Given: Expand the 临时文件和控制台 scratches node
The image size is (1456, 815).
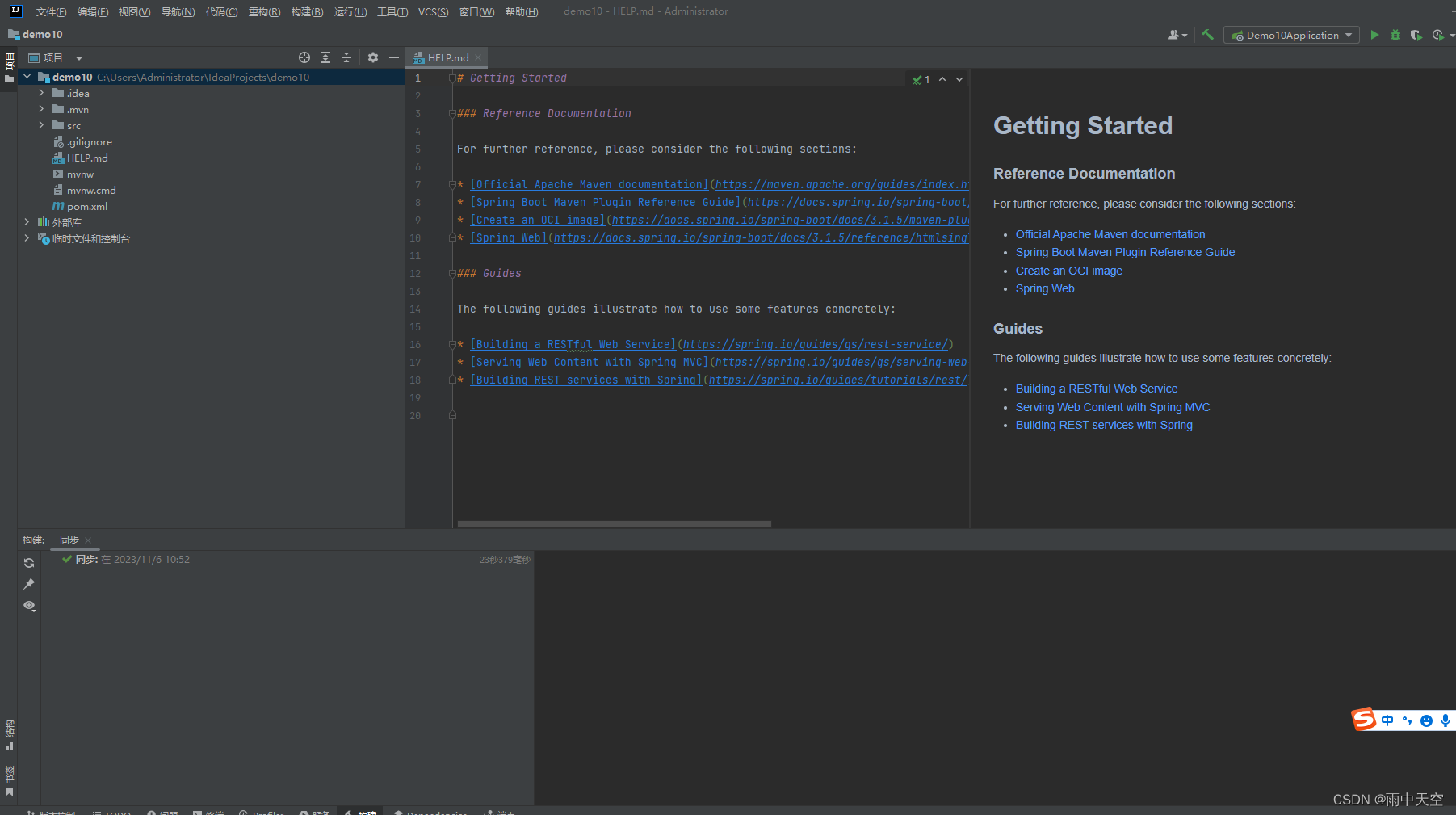Looking at the screenshot, I should pyautogui.click(x=27, y=238).
